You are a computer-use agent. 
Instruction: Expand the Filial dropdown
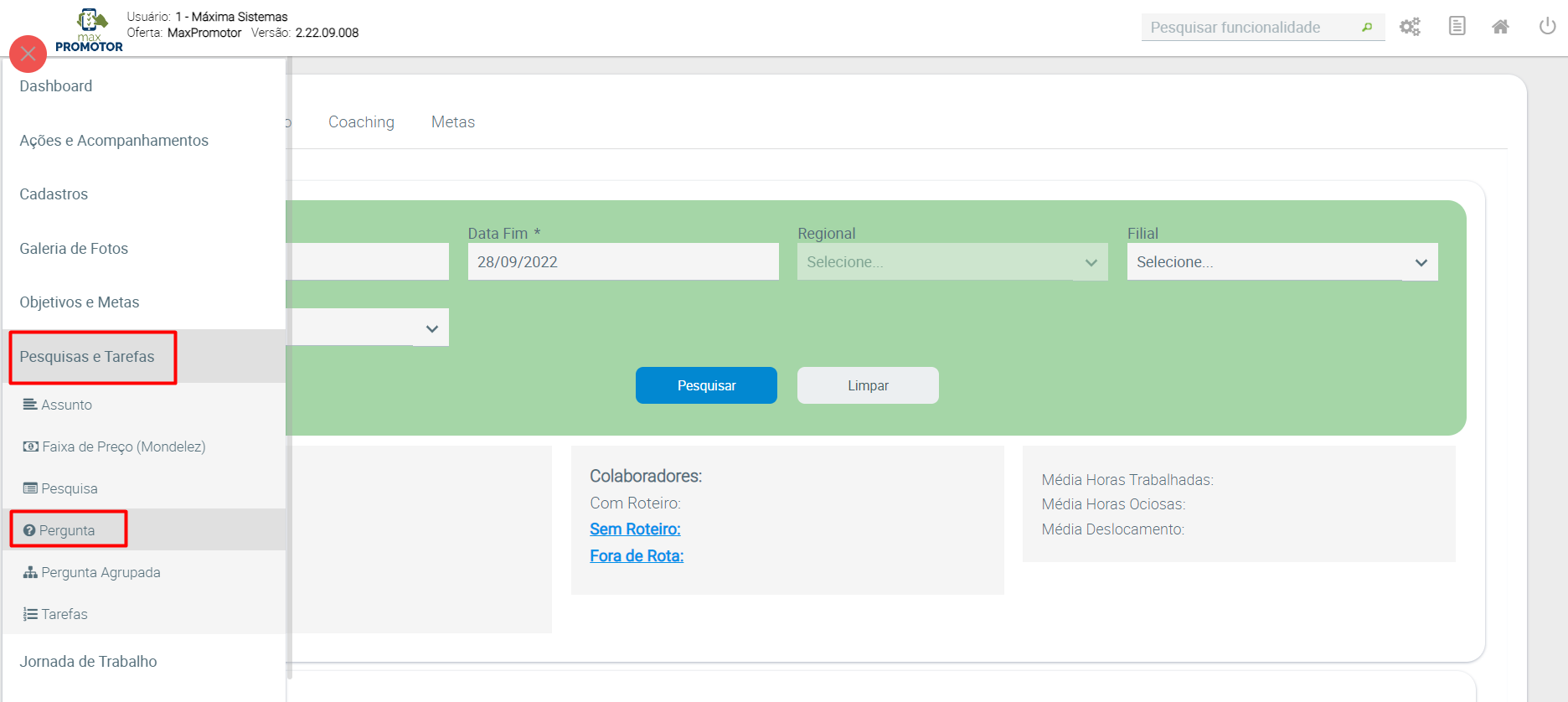point(1282,262)
